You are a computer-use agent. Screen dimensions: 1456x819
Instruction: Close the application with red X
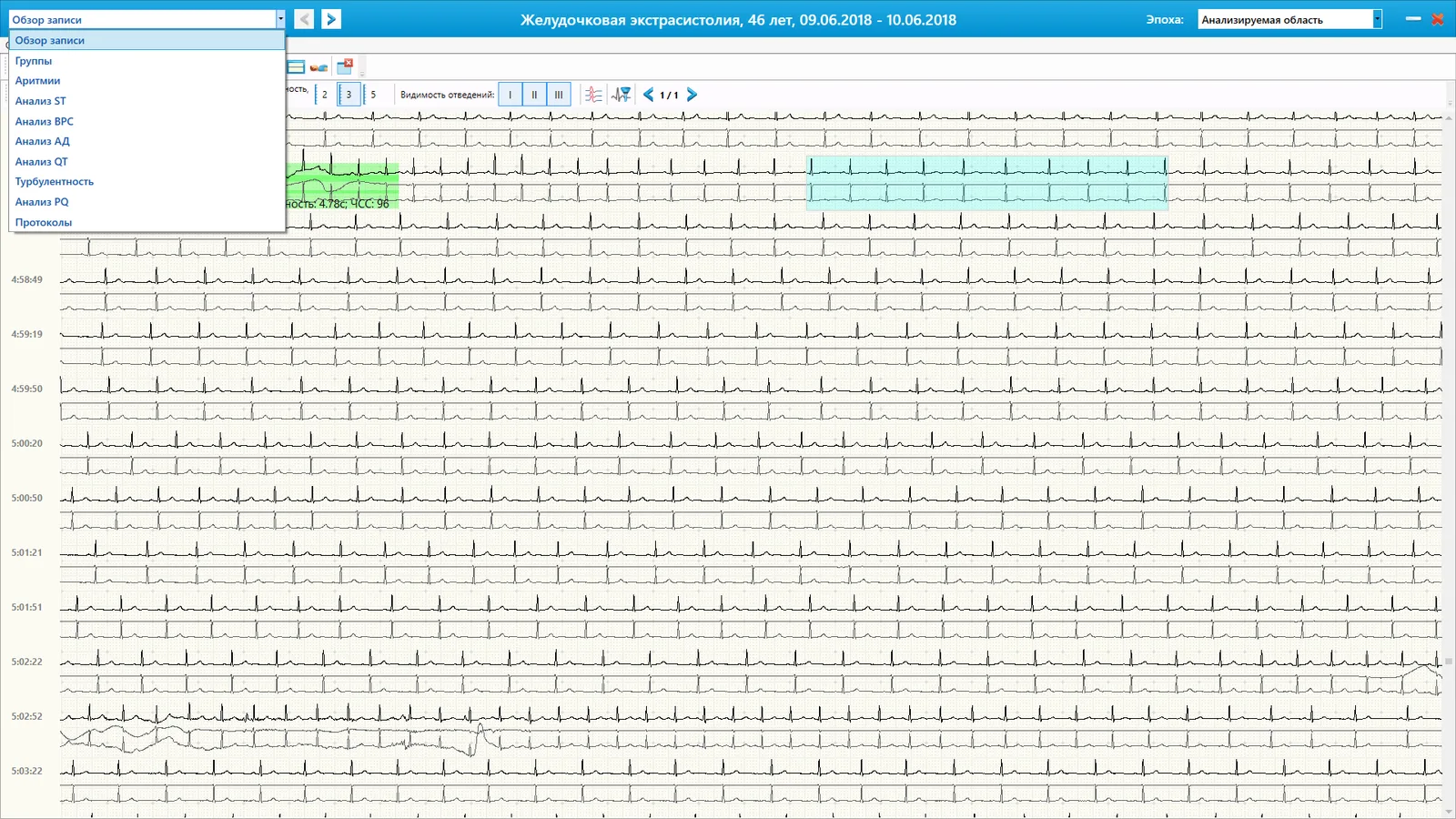[x=1438, y=19]
